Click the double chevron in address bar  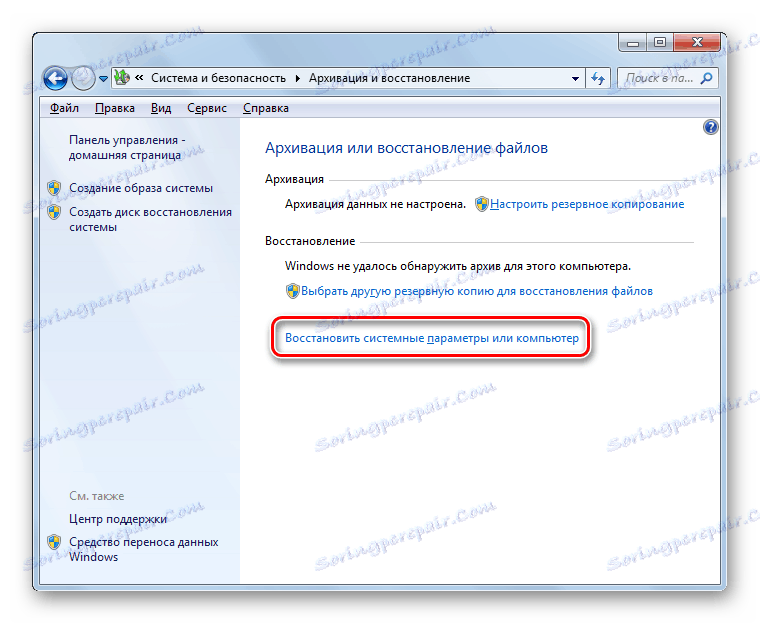click(139, 78)
